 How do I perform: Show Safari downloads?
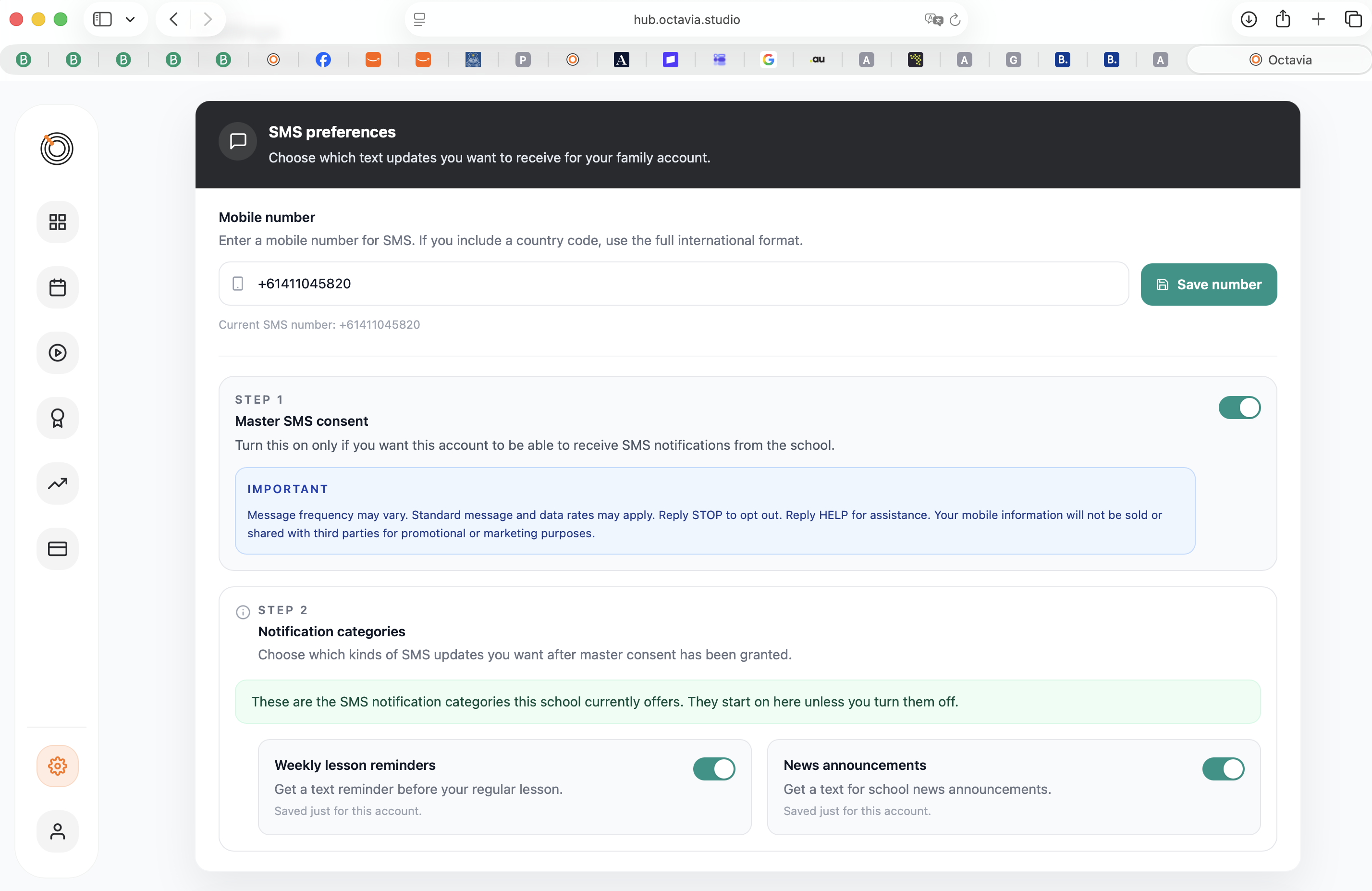(x=1248, y=19)
